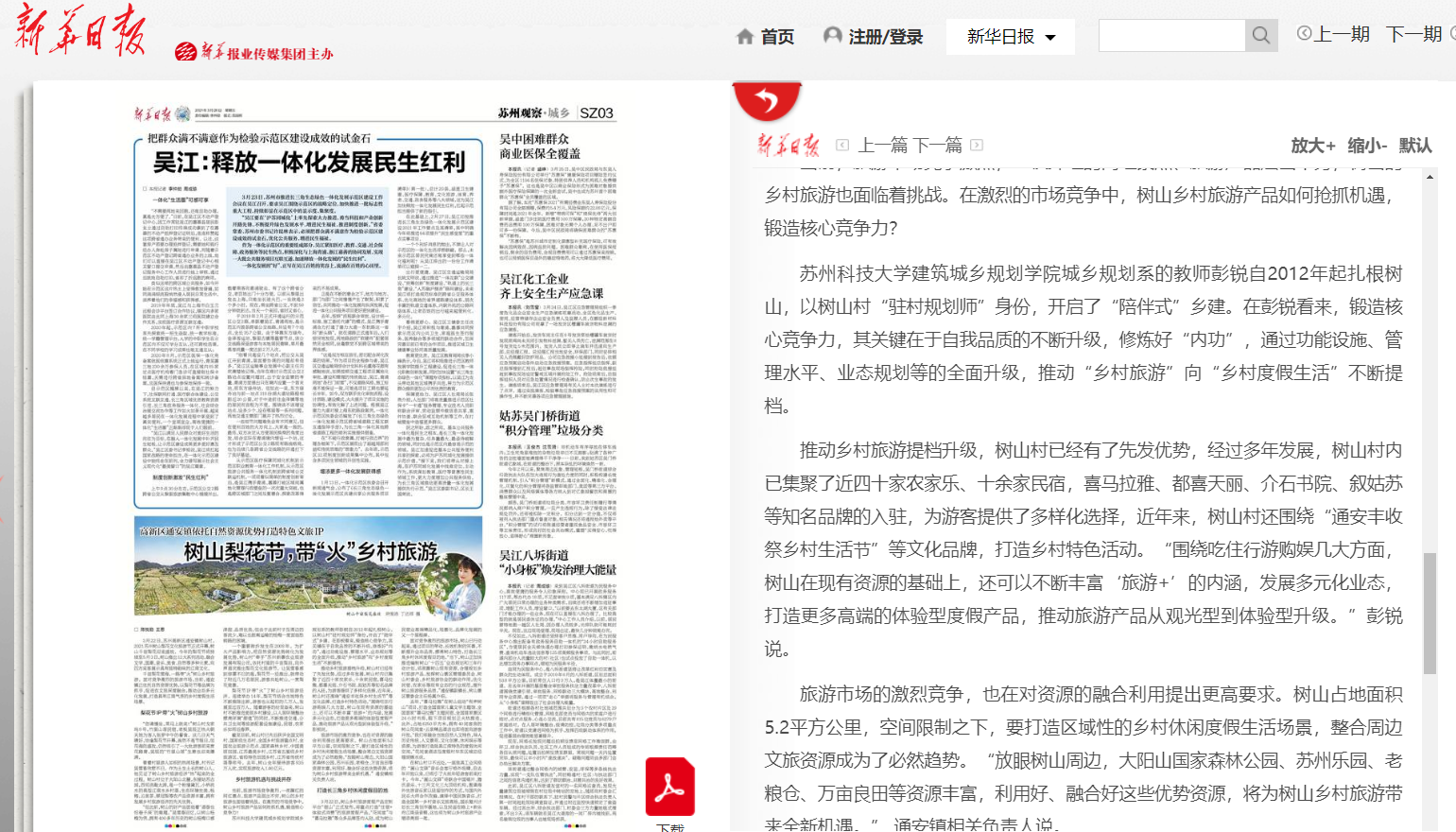Image resolution: width=1456 pixels, height=832 pixels.
Task: Click the pear blossom festival photo
Action: point(310,567)
